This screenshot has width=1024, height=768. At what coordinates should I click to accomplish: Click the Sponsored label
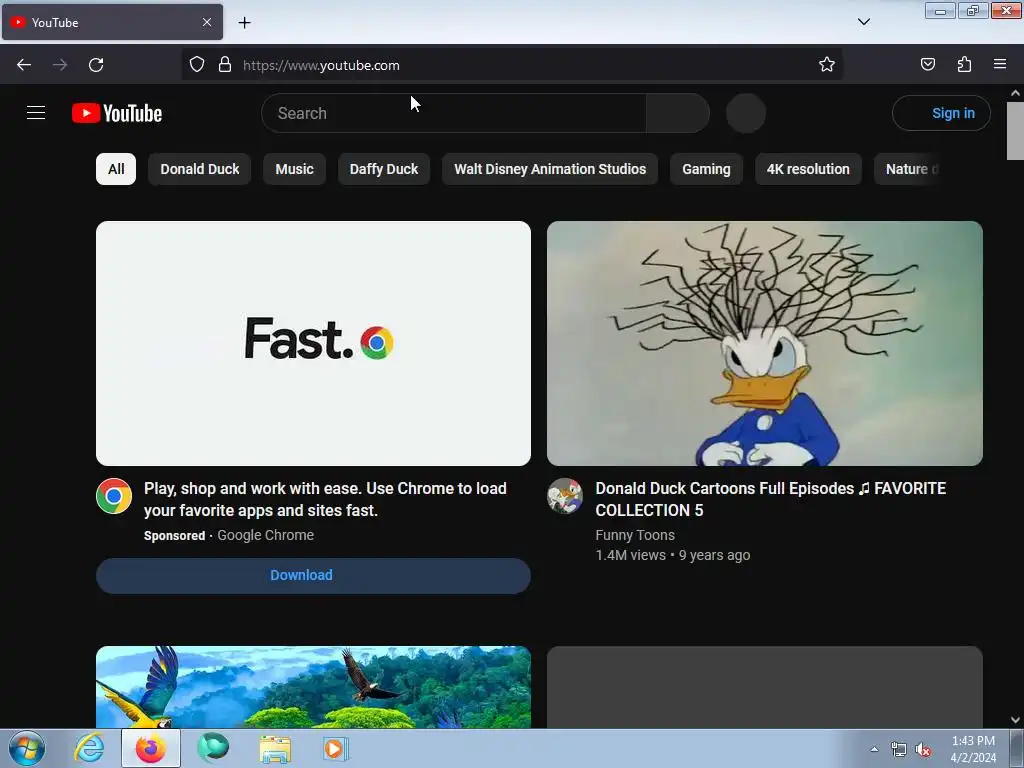click(174, 536)
